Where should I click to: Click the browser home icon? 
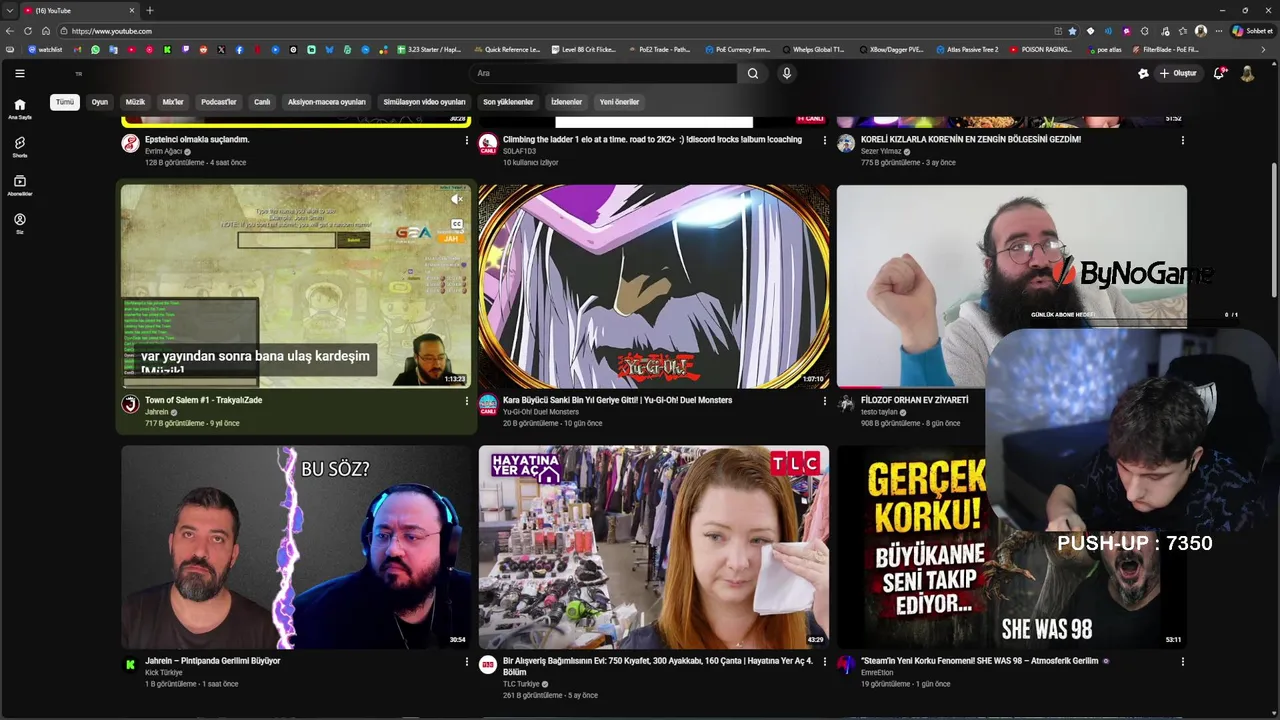point(46,31)
